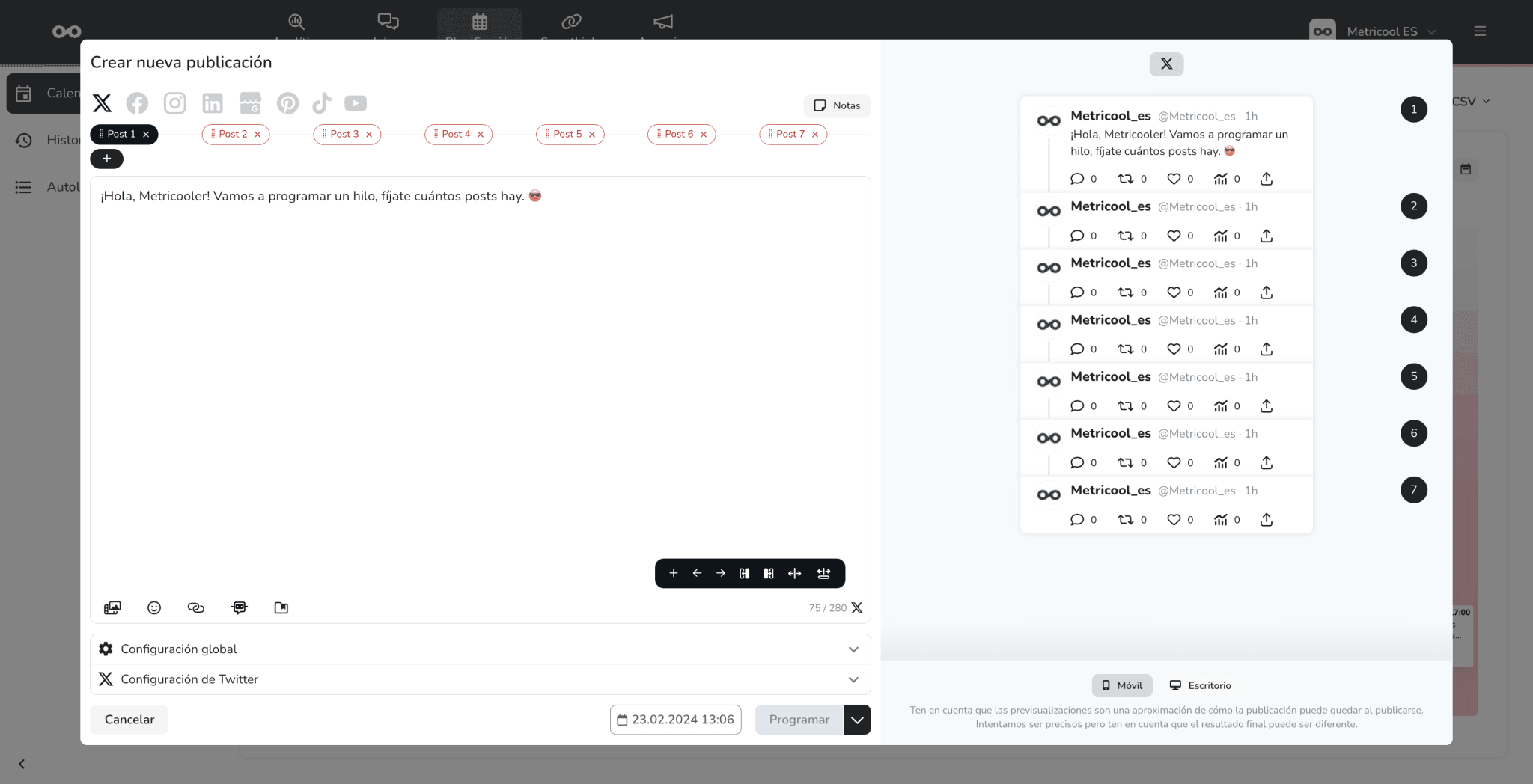
Task: Click the Cancelar button
Action: tap(129, 719)
